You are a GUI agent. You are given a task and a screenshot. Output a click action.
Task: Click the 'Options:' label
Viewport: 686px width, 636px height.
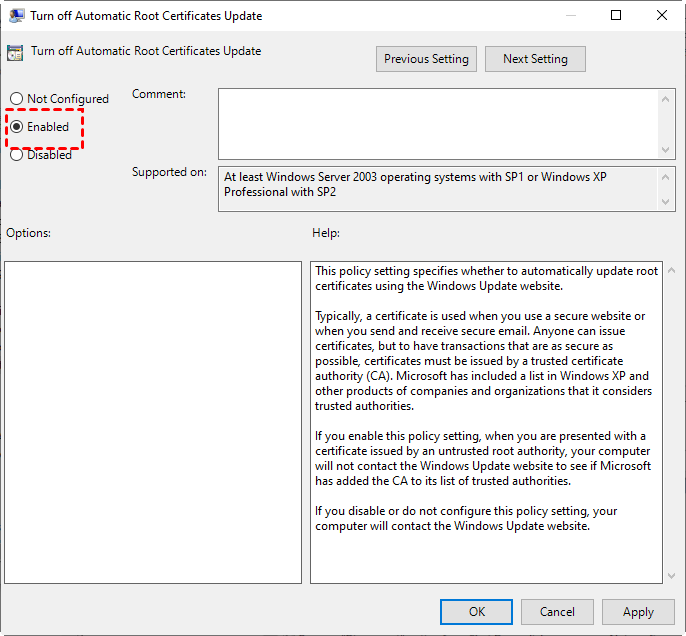pyautogui.click(x=28, y=233)
